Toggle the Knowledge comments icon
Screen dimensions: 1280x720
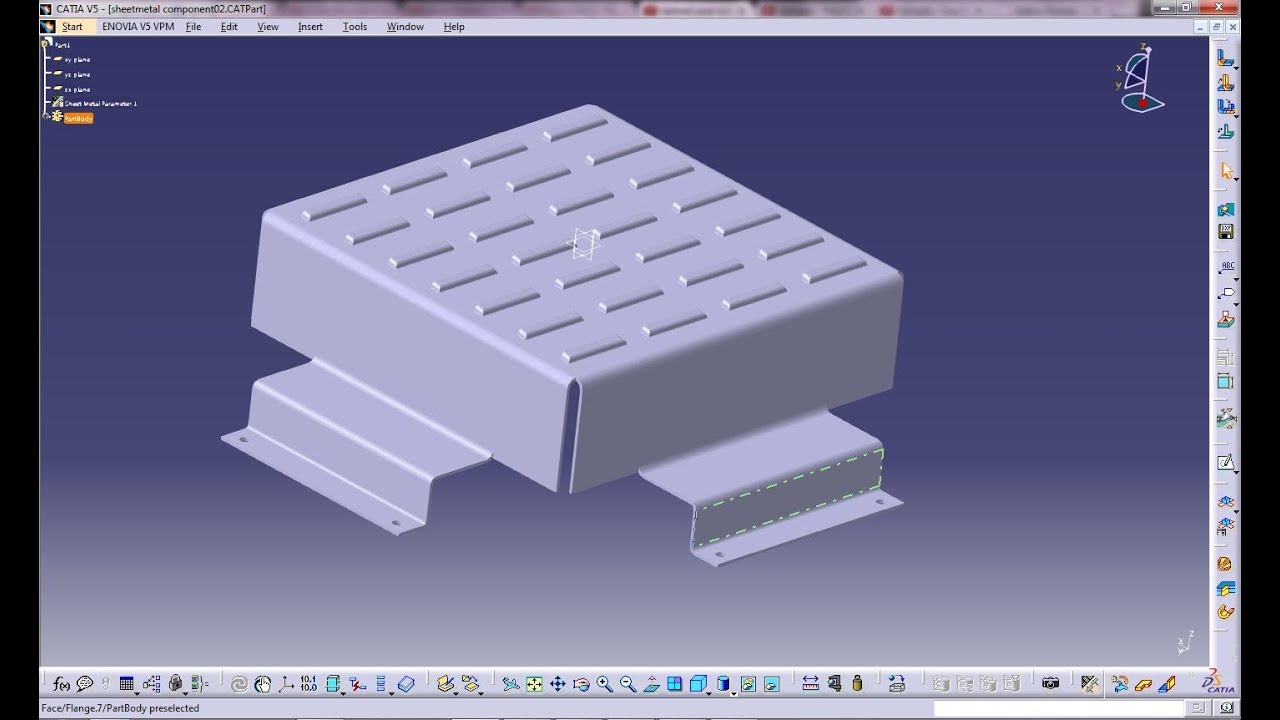point(84,684)
